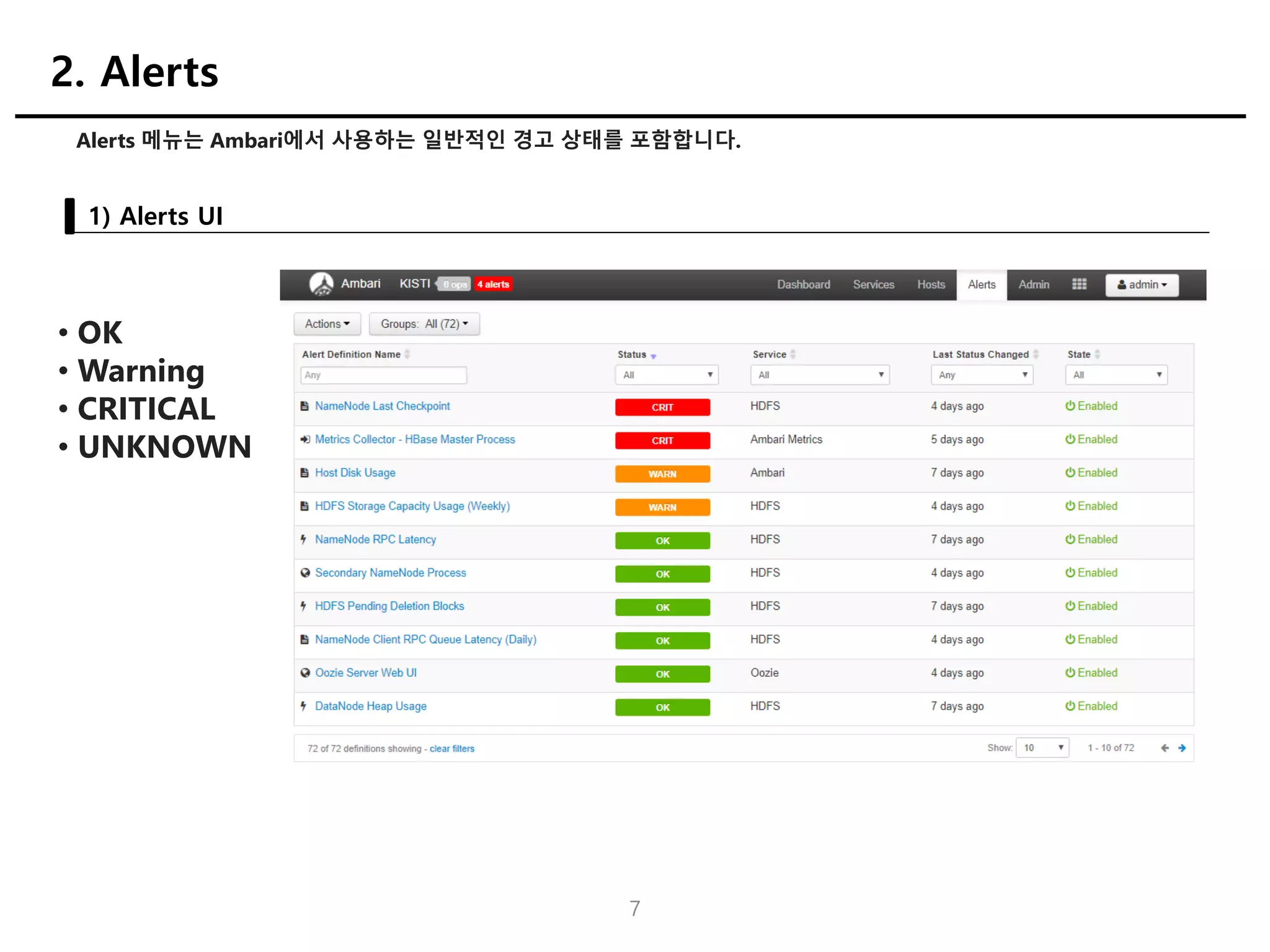Click green OK status for NameNode RPC Latency

click(663, 541)
